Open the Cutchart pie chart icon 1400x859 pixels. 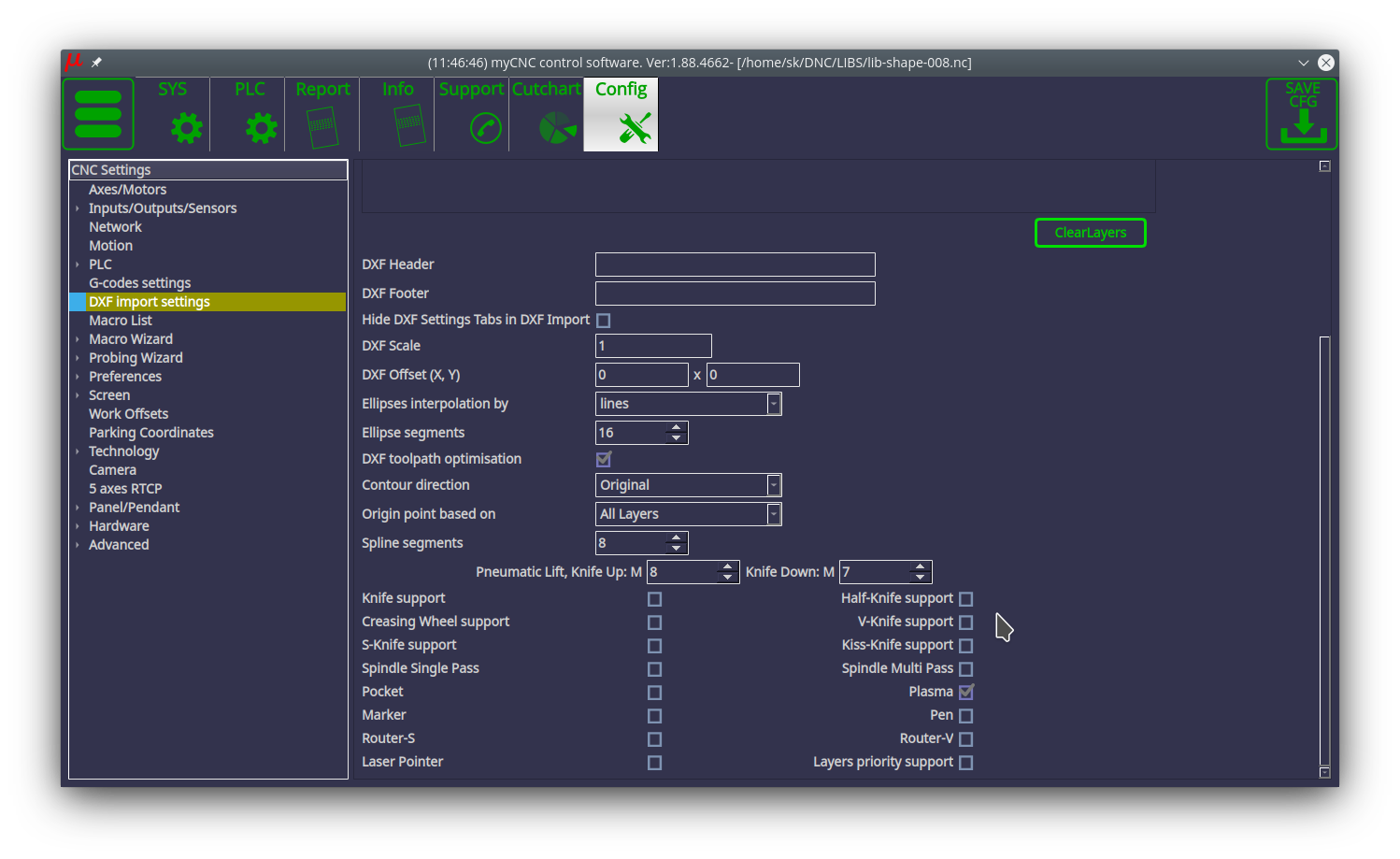click(x=557, y=127)
